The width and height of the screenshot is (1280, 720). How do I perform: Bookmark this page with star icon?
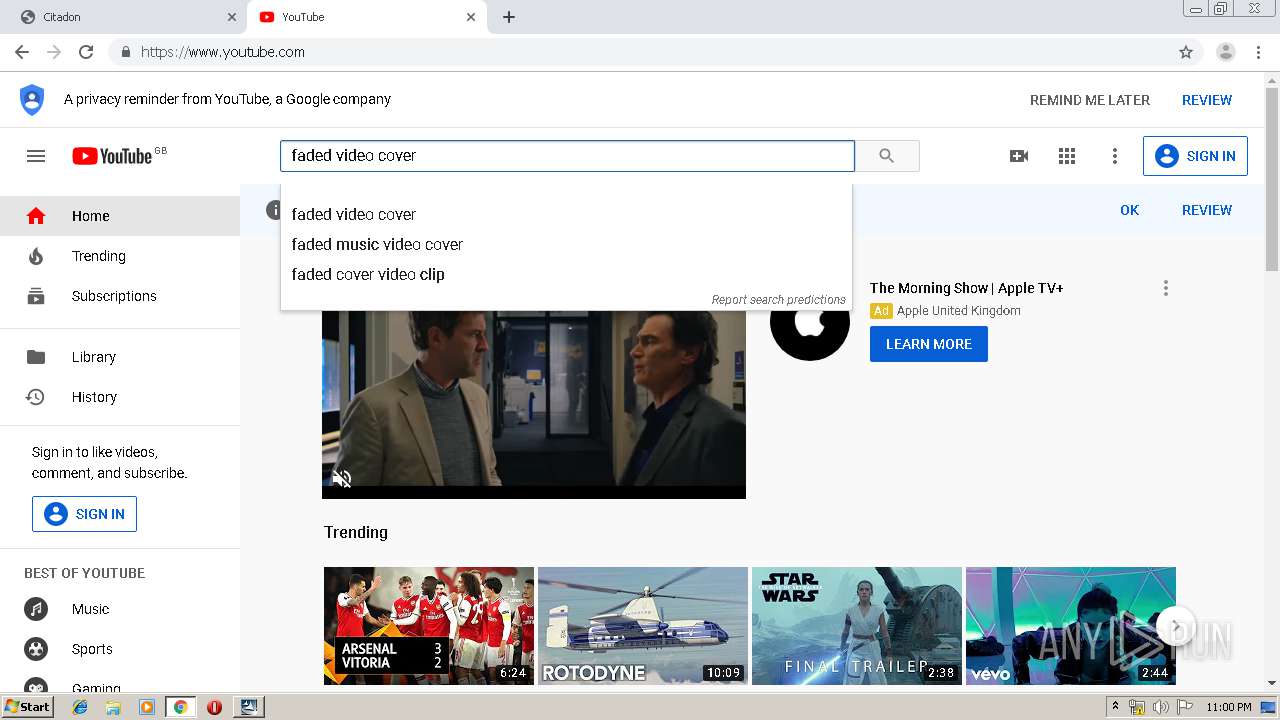click(x=1186, y=52)
